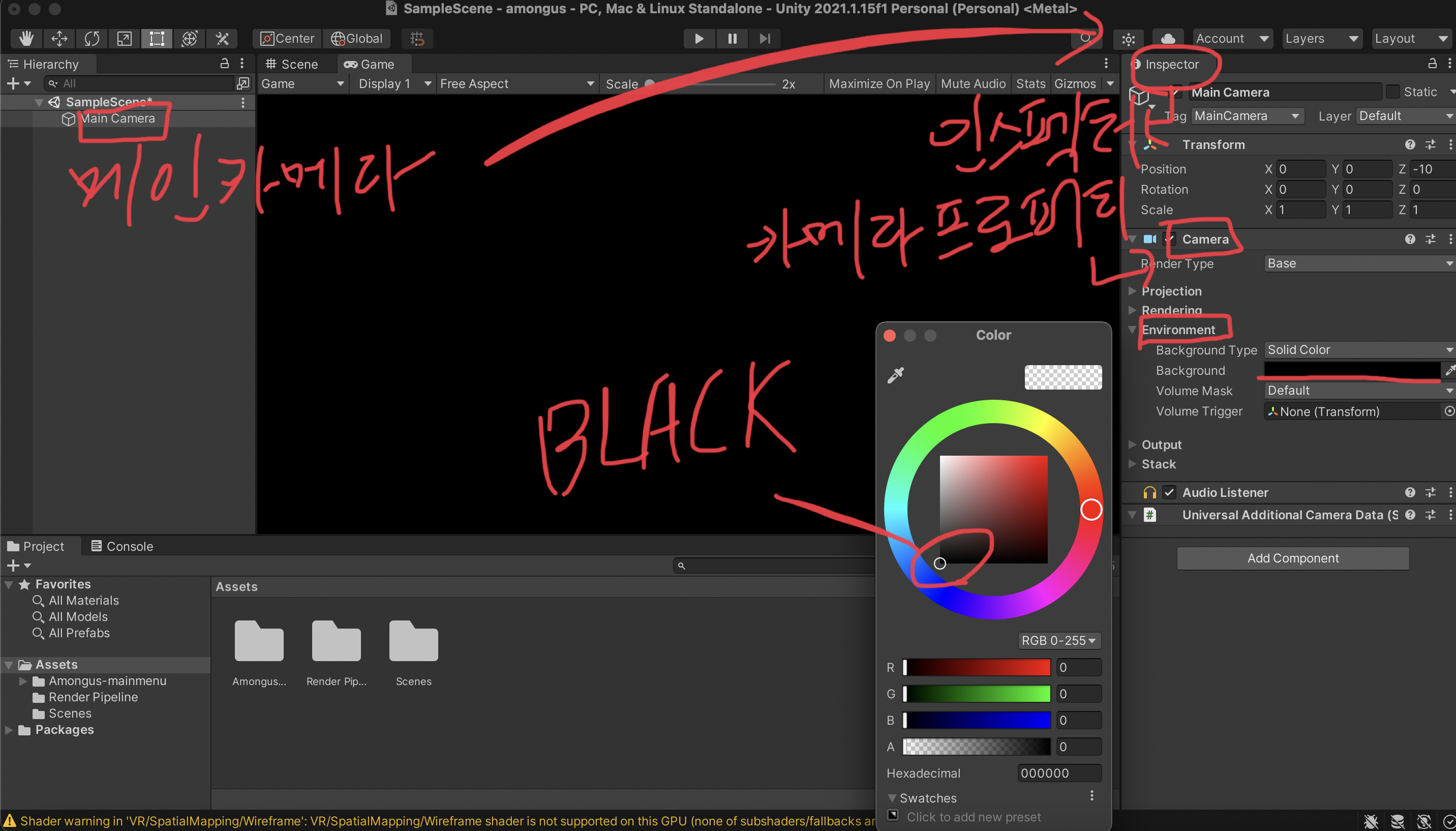This screenshot has height=831, width=1456.
Task: Click the Step frame button
Action: point(765,38)
